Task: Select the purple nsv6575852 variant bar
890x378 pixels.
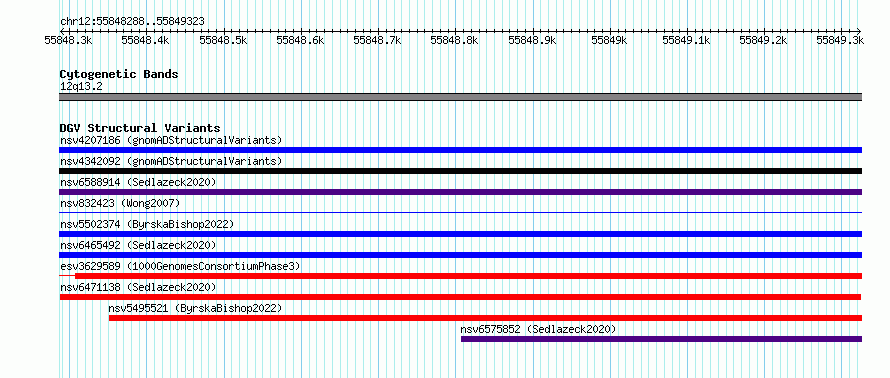Action: [x=661, y=339]
